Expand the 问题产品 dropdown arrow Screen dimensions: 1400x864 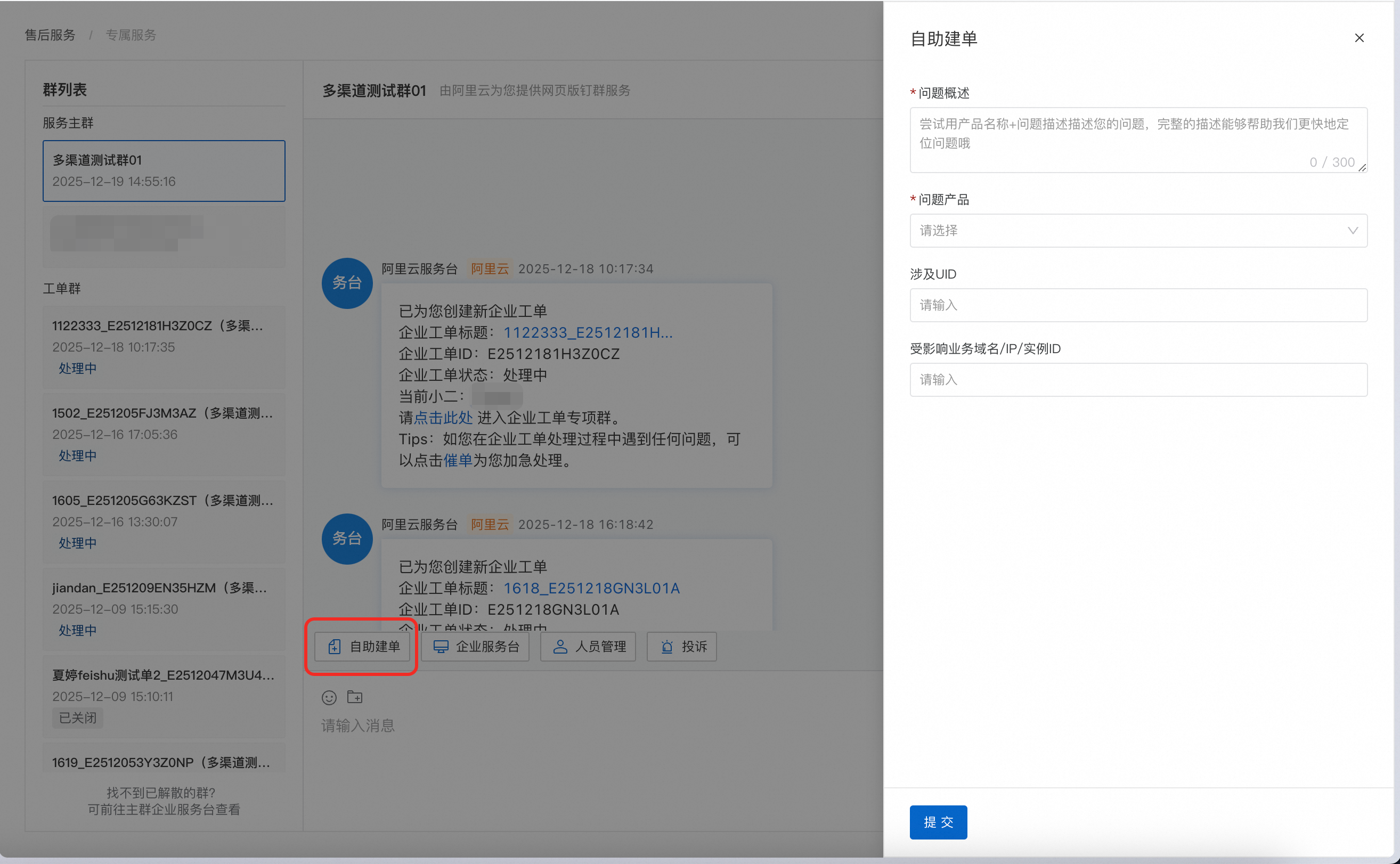[1352, 230]
